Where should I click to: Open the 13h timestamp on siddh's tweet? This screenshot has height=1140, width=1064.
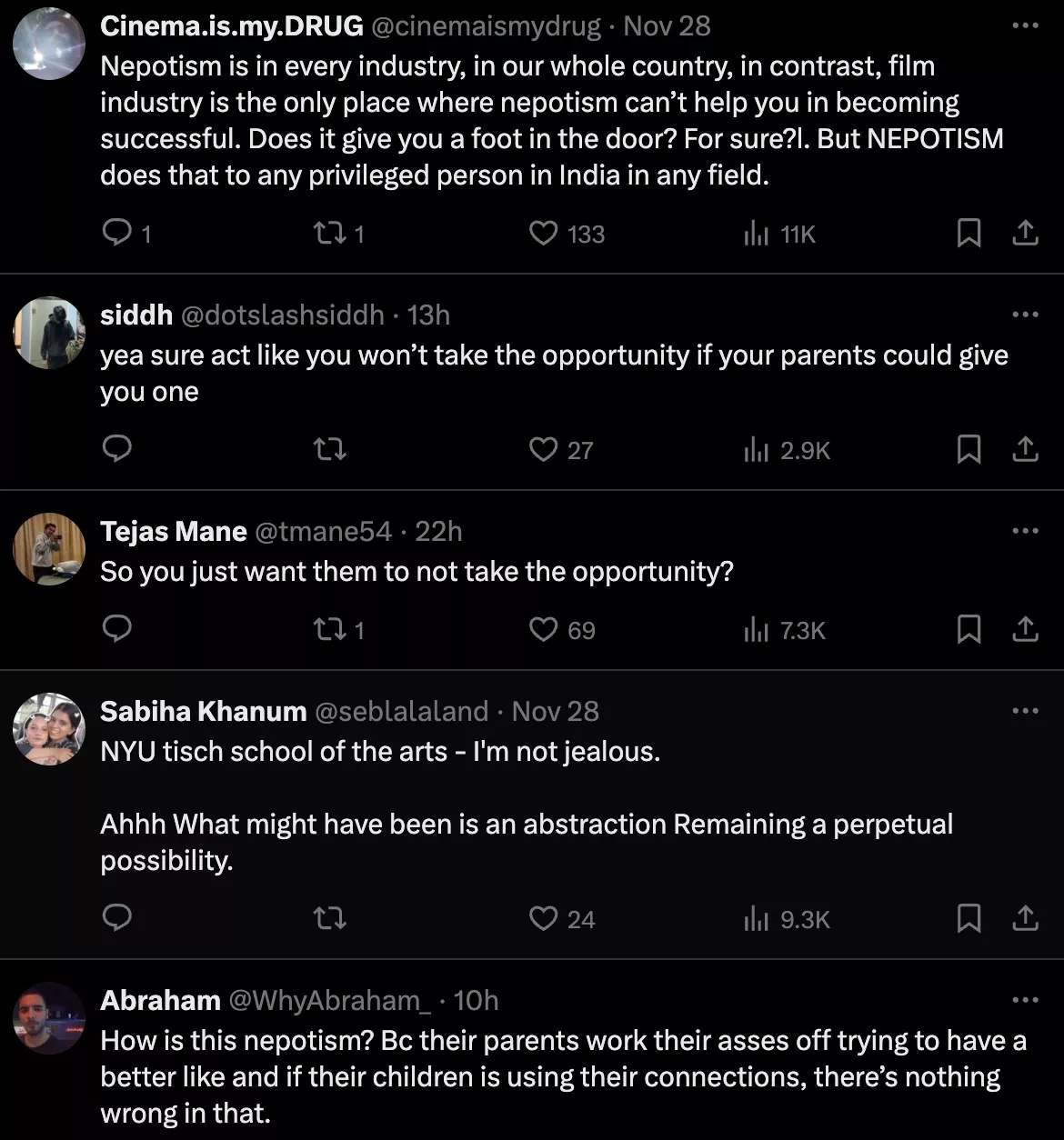coord(428,315)
